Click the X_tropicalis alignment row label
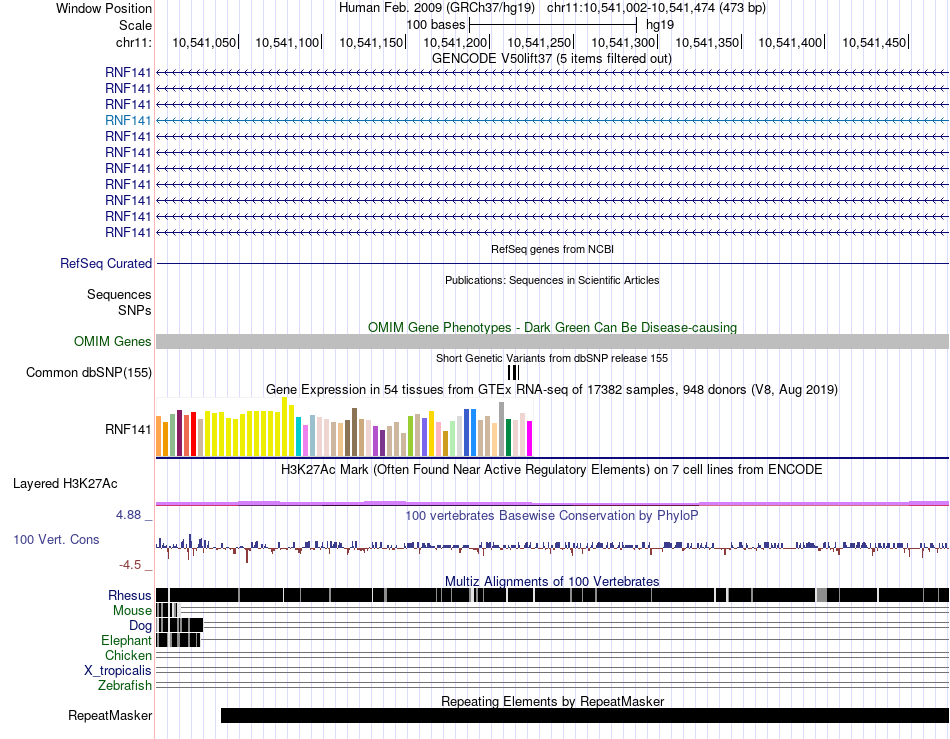Viewport: 950px width, 739px height. pyautogui.click(x=118, y=671)
